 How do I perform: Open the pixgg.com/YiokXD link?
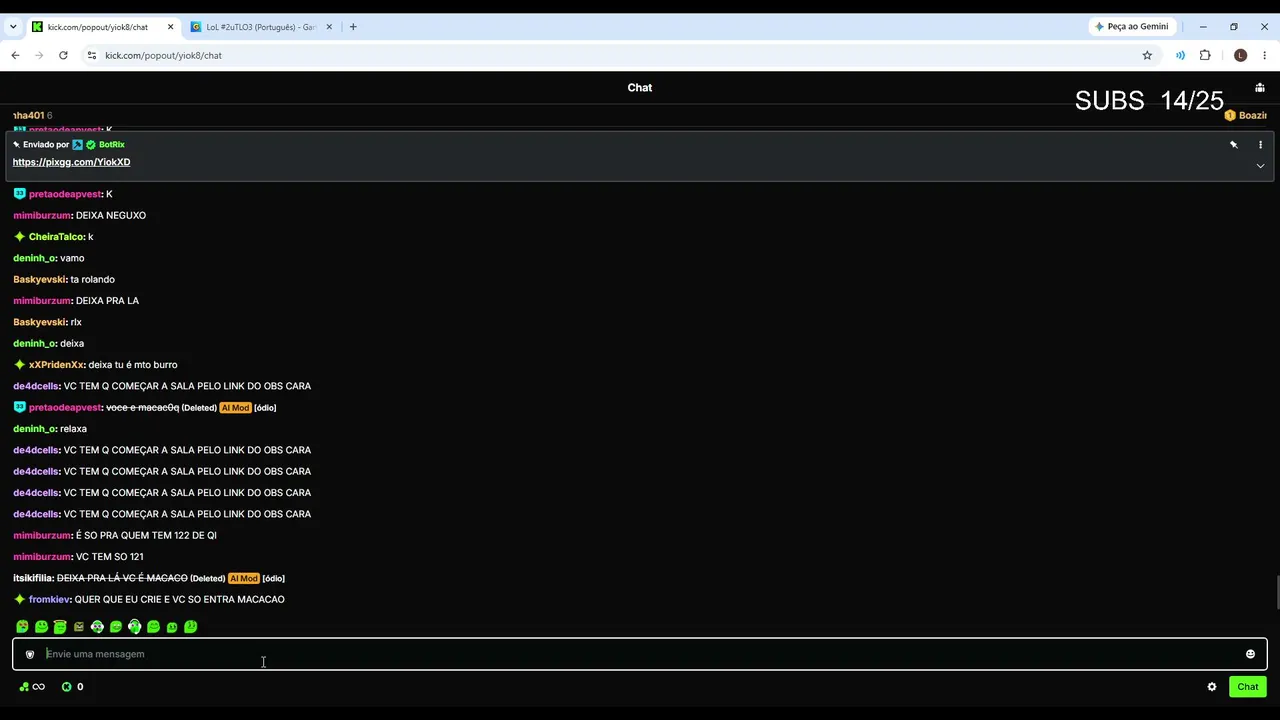(71, 162)
